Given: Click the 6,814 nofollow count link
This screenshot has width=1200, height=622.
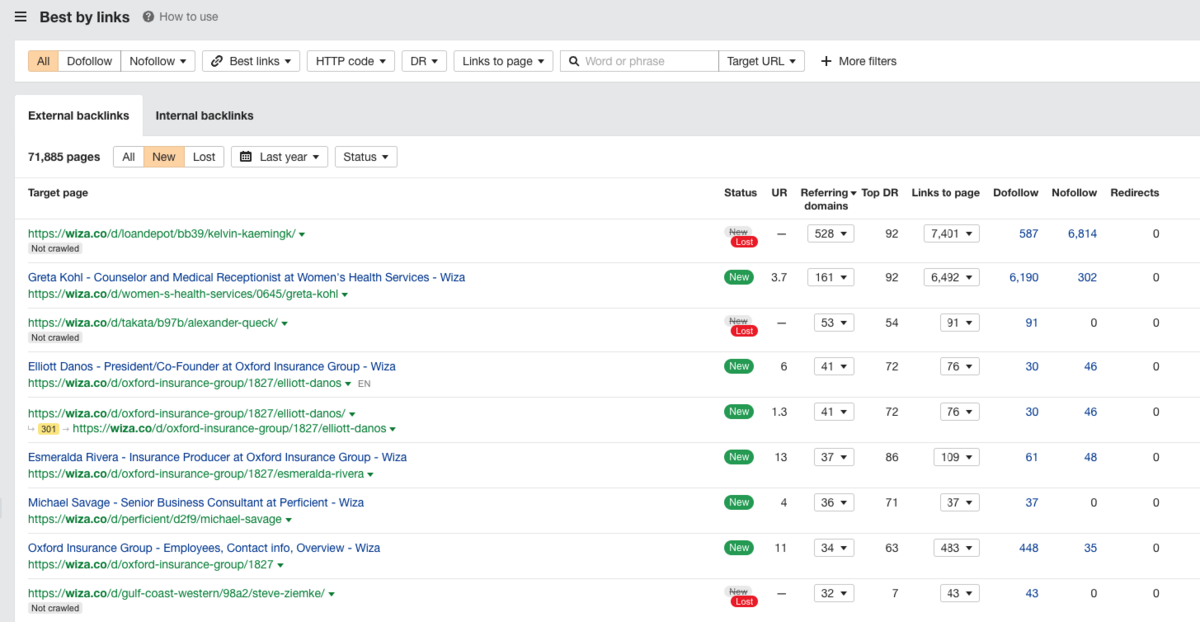Looking at the screenshot, I should [1082, 234].
